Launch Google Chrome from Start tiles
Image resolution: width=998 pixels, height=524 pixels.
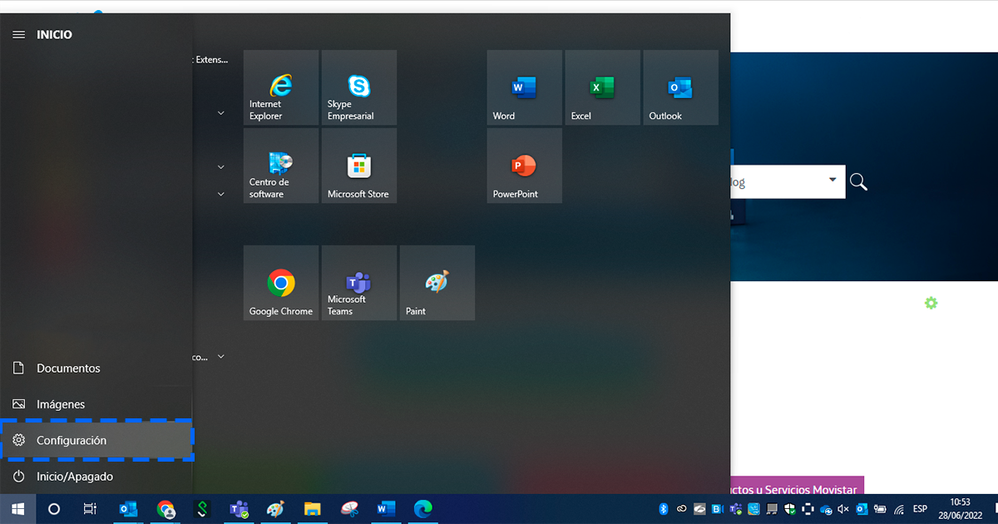281,283
